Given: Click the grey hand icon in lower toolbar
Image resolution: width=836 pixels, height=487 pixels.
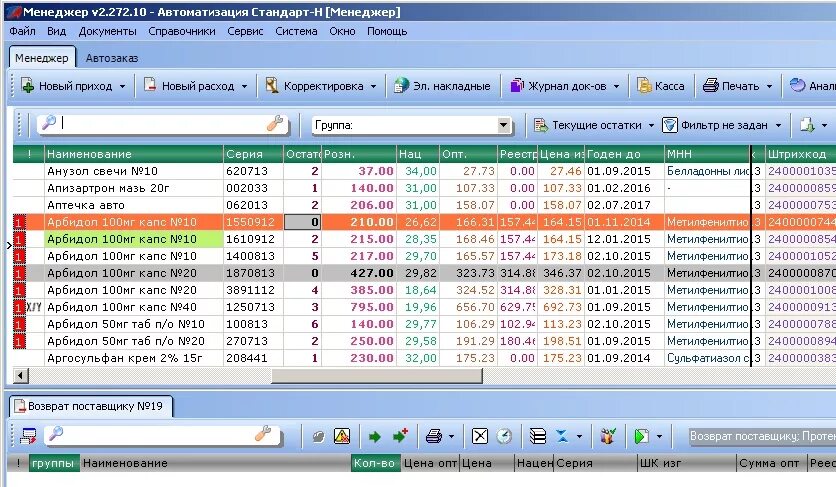Looking at the screenshot, I should tap(318, 437).
